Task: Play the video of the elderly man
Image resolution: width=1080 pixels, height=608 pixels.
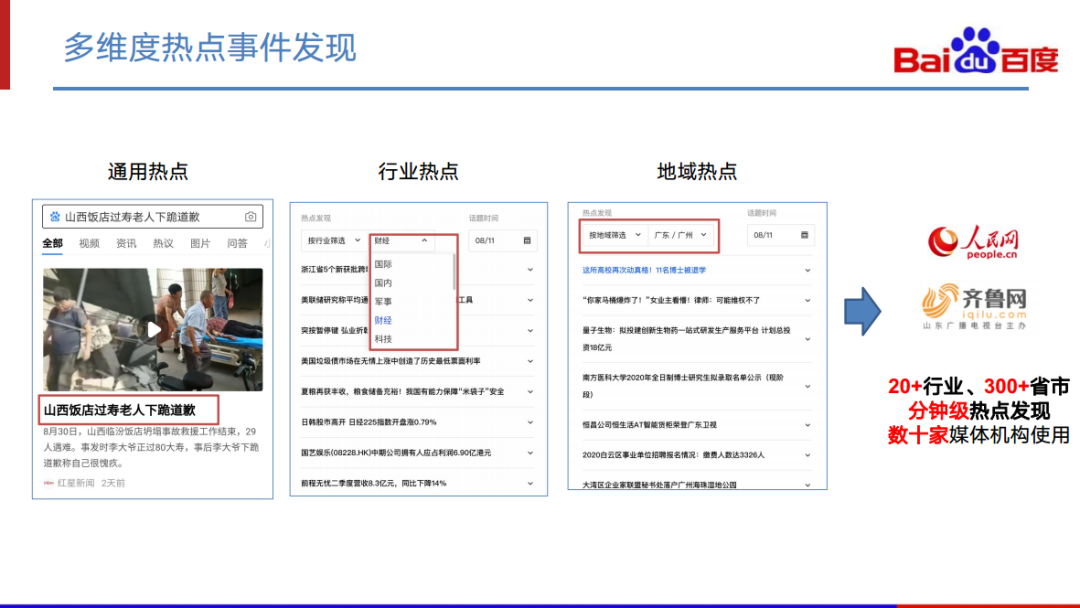Action: (153, 329)
